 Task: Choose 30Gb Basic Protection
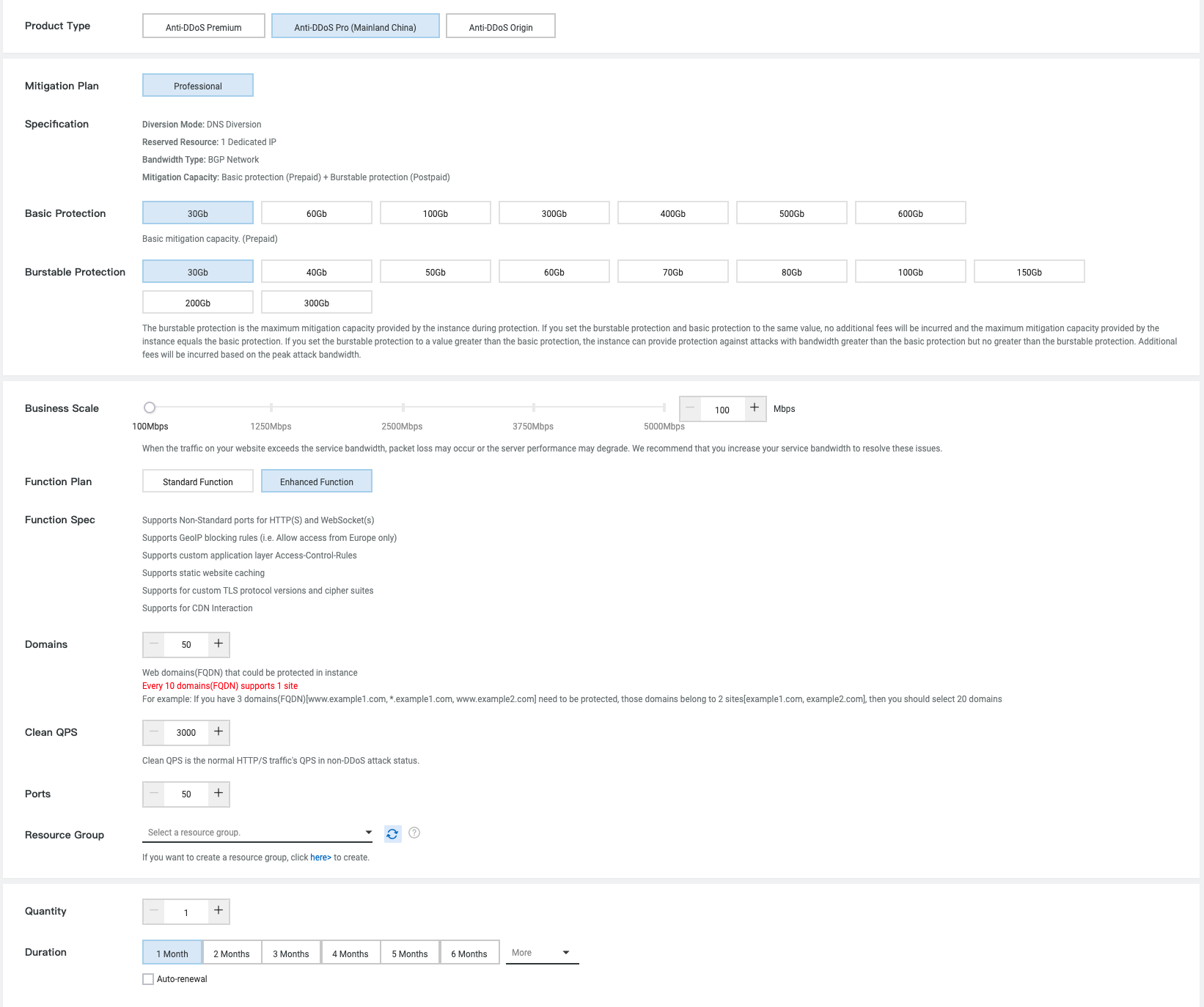[198, 213]
